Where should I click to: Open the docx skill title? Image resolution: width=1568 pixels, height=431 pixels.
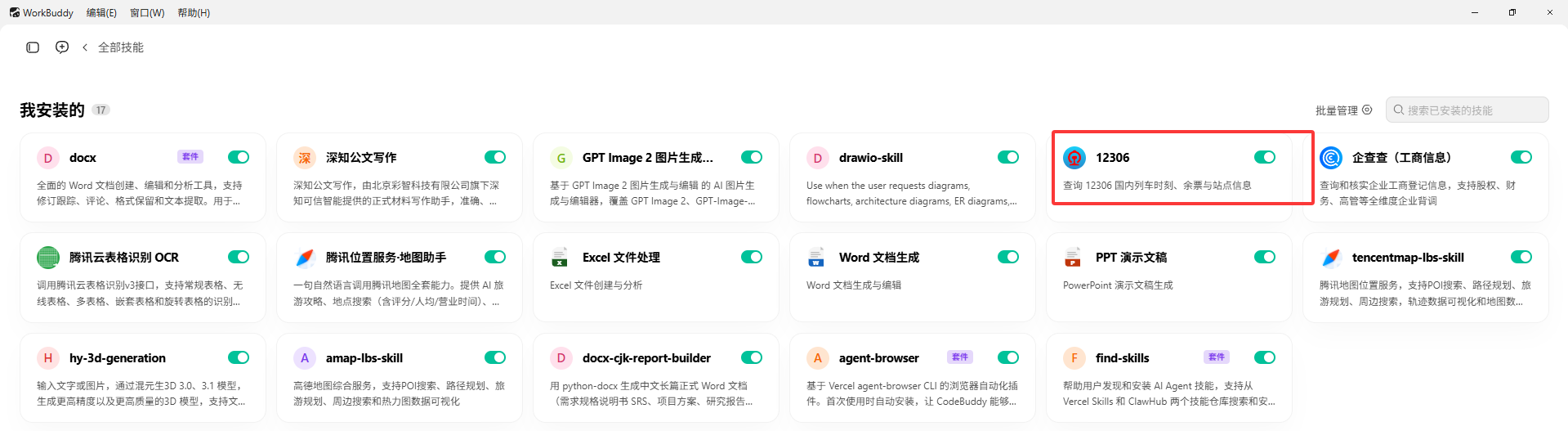pyautogui.click(x=83, y=158)
